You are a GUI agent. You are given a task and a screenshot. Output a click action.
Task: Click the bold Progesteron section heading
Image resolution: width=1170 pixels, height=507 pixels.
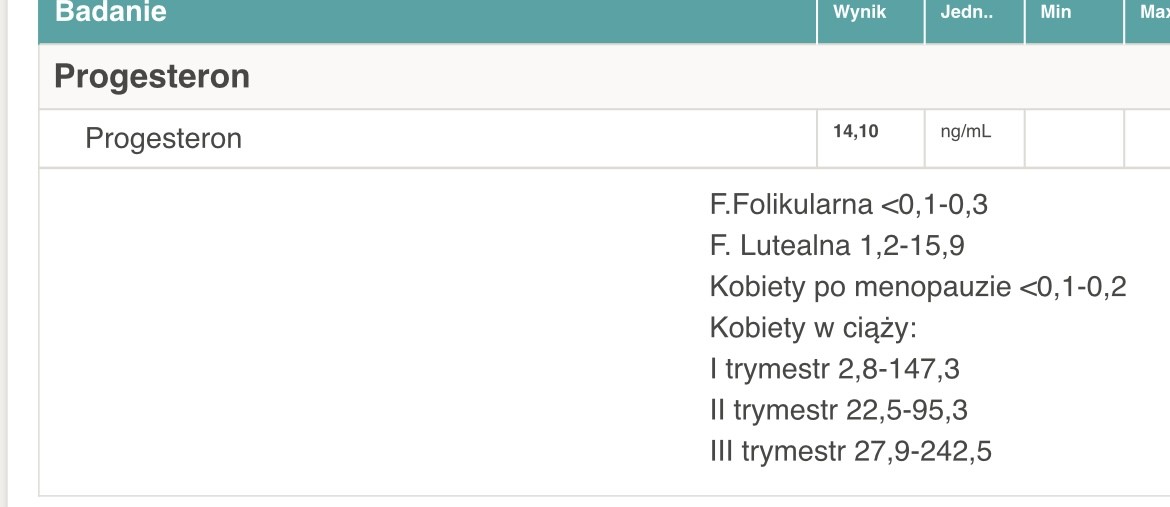pos(152,76)
